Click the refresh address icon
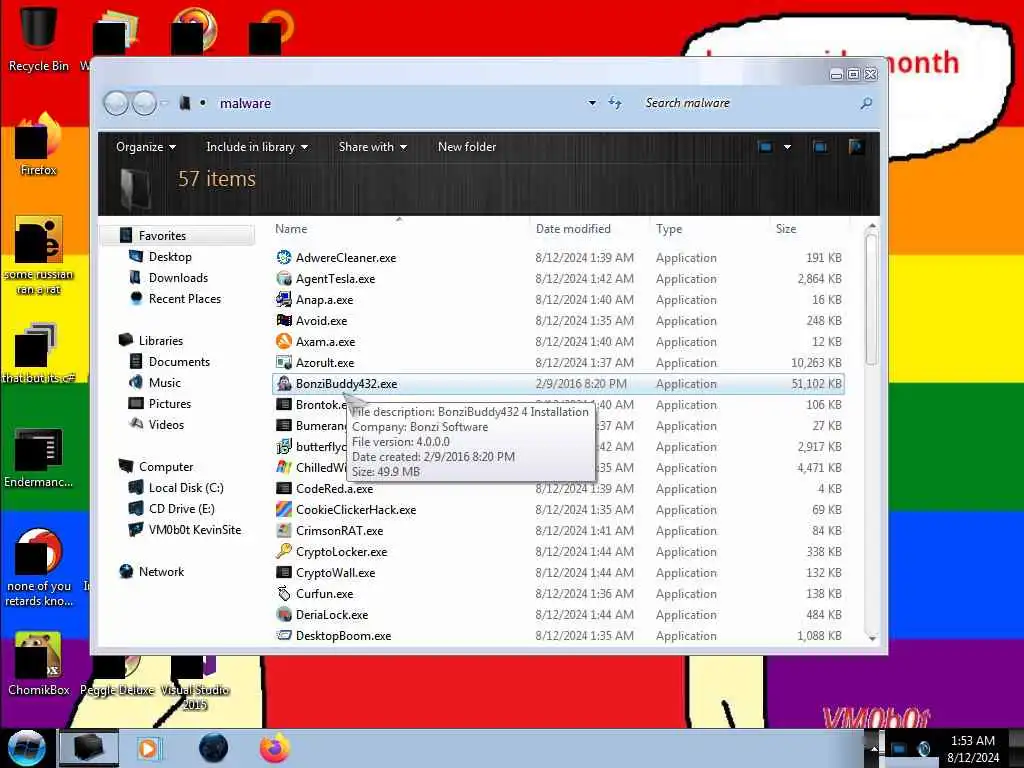This screenshot has width=1024, height=768. pos(615,103)
